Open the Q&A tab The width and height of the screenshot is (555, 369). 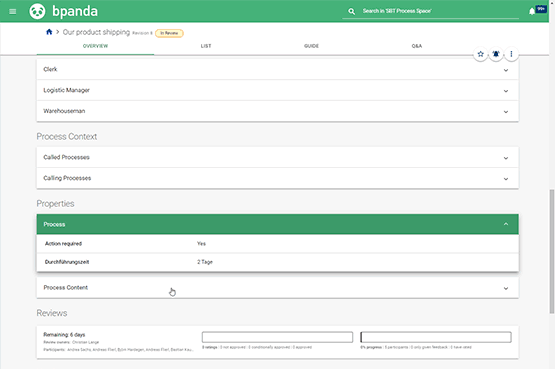click(x=417, y=46)
